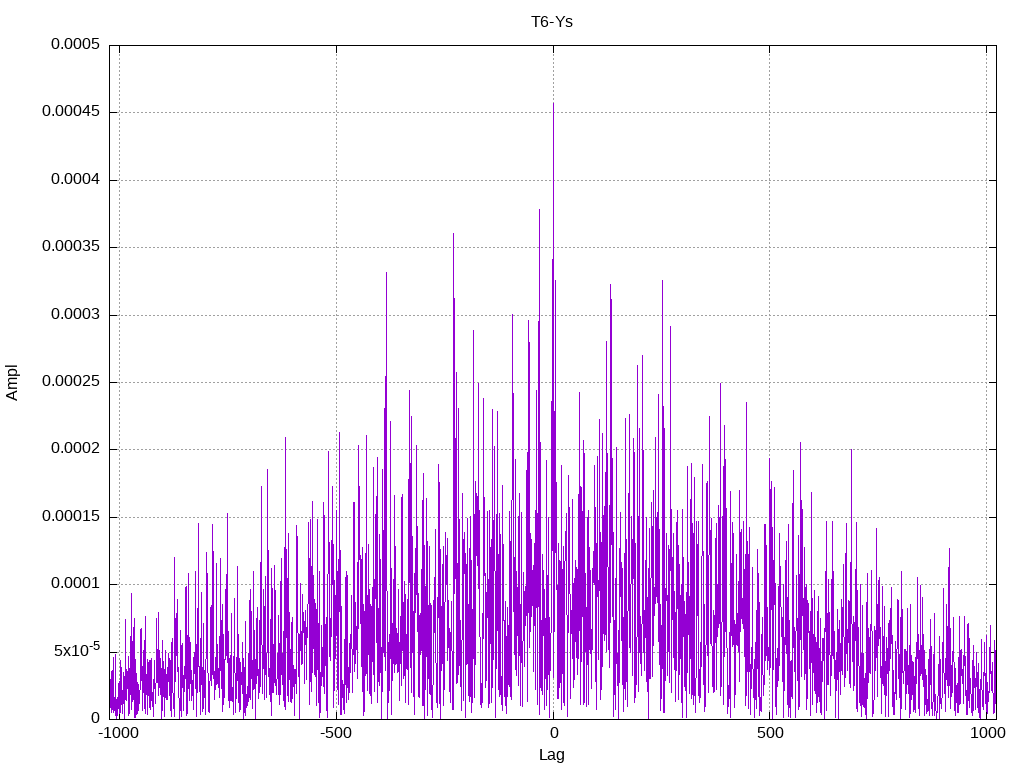Click the y-axis value '0.0001'
This screenshot has height=768, width=1024.
pyautogui.click(x=76, y=584)
